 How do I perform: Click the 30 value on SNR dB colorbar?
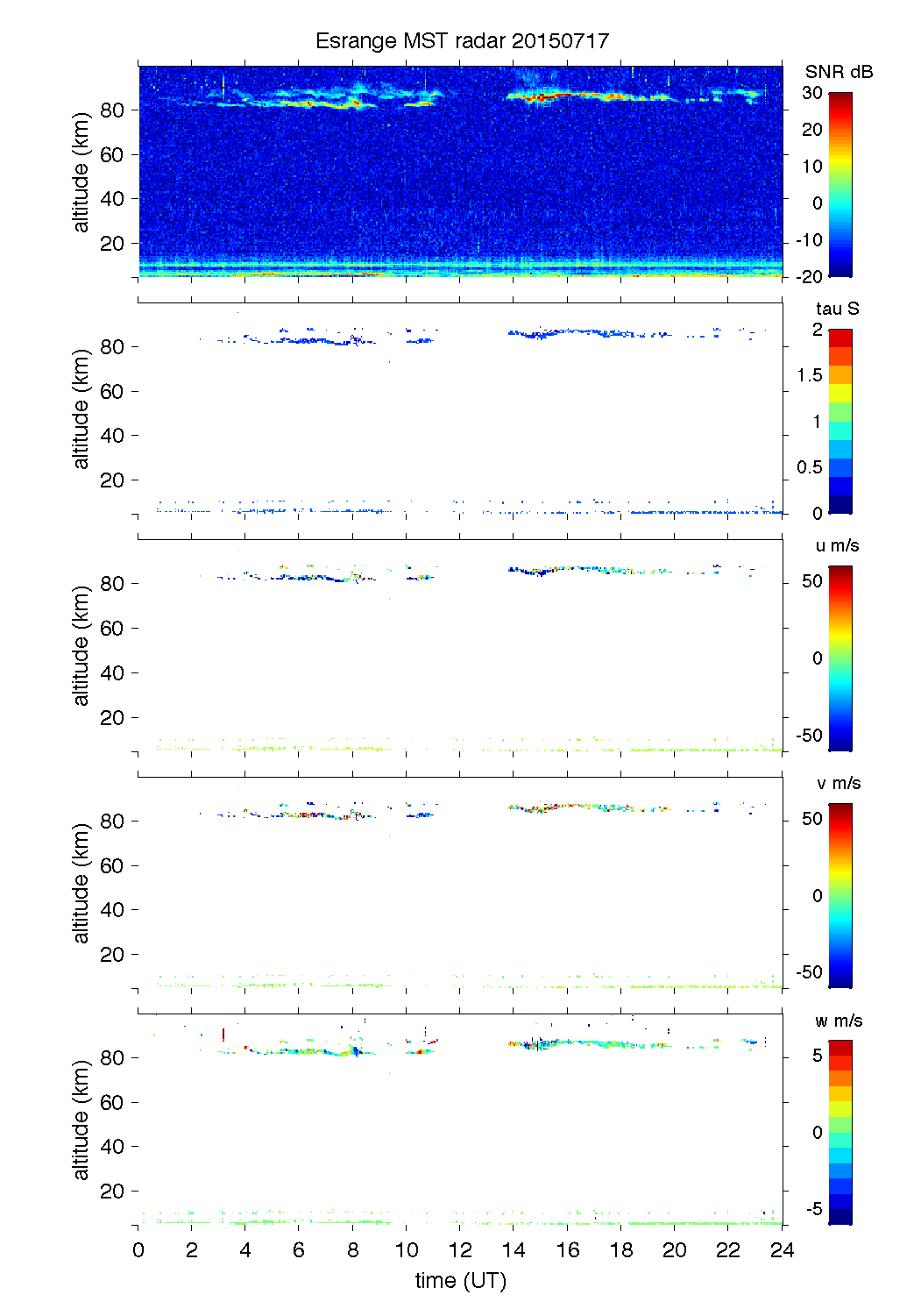pyautogui.click(x=812, y=93)
